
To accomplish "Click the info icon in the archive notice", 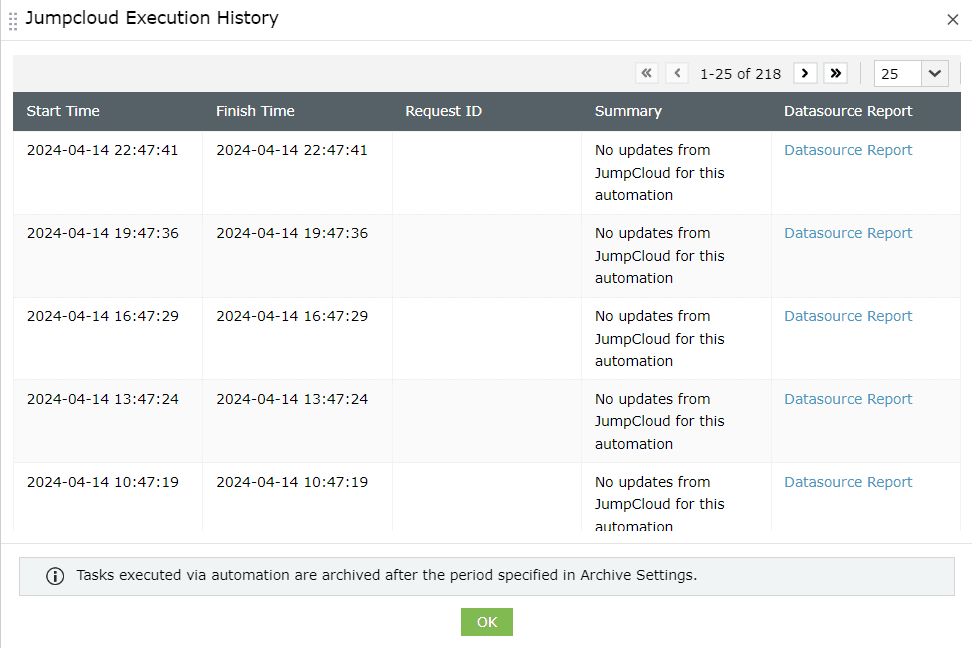I will (x=56, y=576).
